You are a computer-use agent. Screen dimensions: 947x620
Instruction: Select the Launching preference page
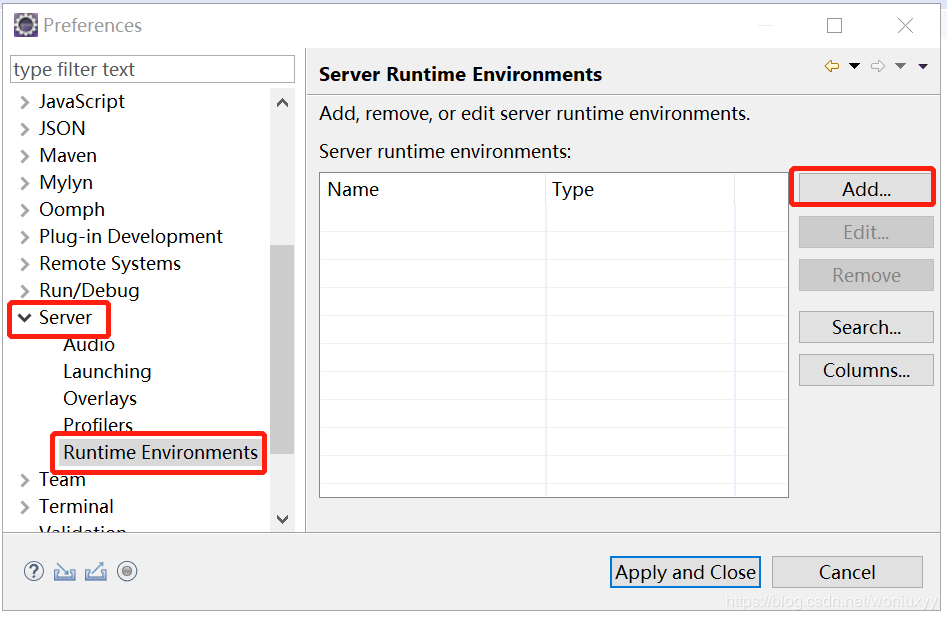[x=107, y=372]
